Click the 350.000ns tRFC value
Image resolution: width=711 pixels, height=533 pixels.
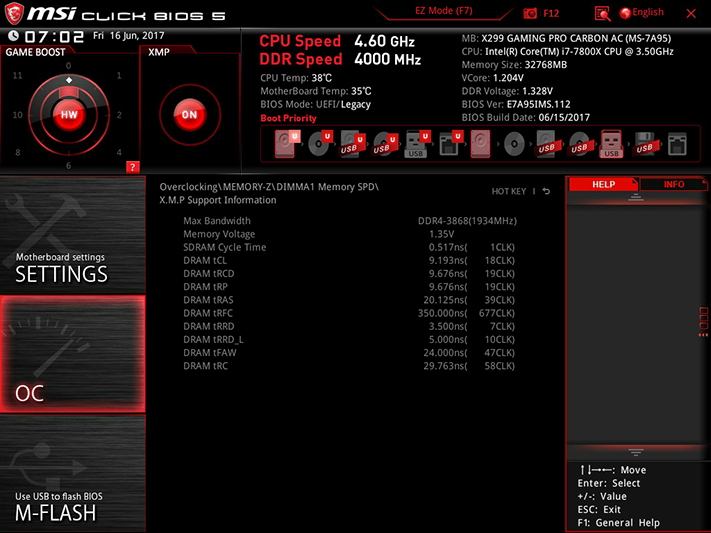point(443,313)
